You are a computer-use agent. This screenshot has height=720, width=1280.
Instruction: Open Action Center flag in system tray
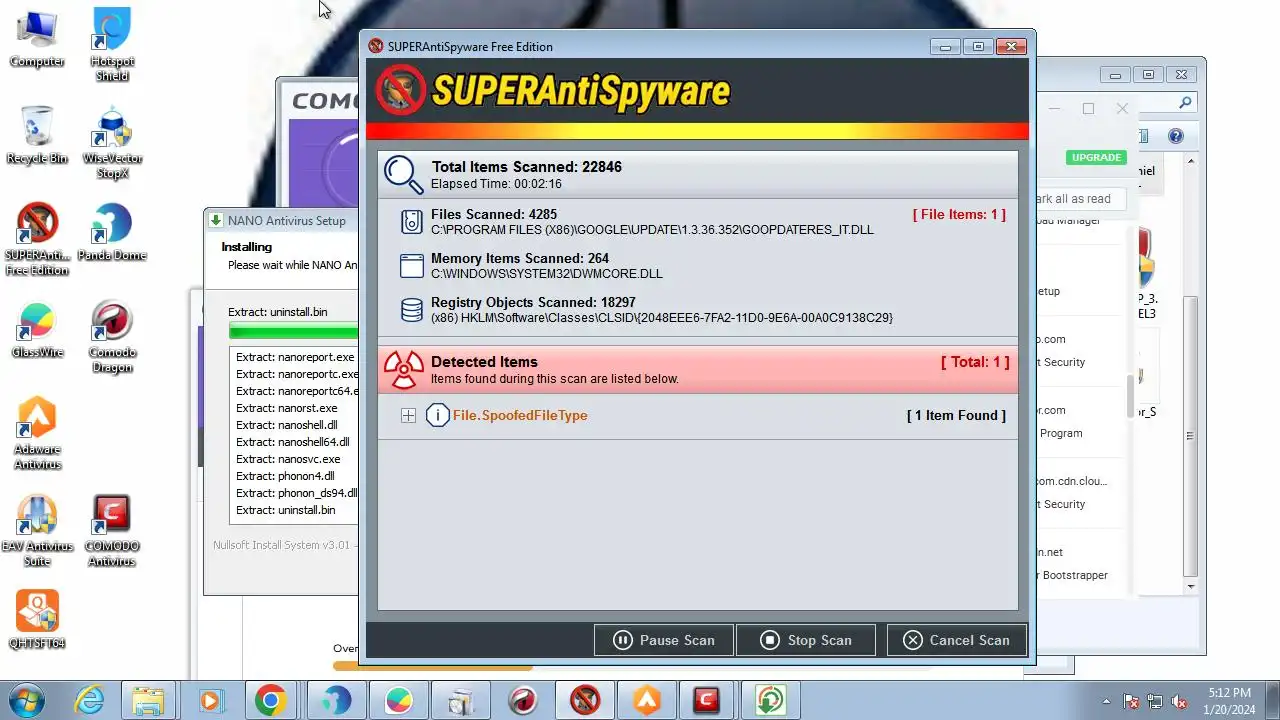pos(1132,701)
